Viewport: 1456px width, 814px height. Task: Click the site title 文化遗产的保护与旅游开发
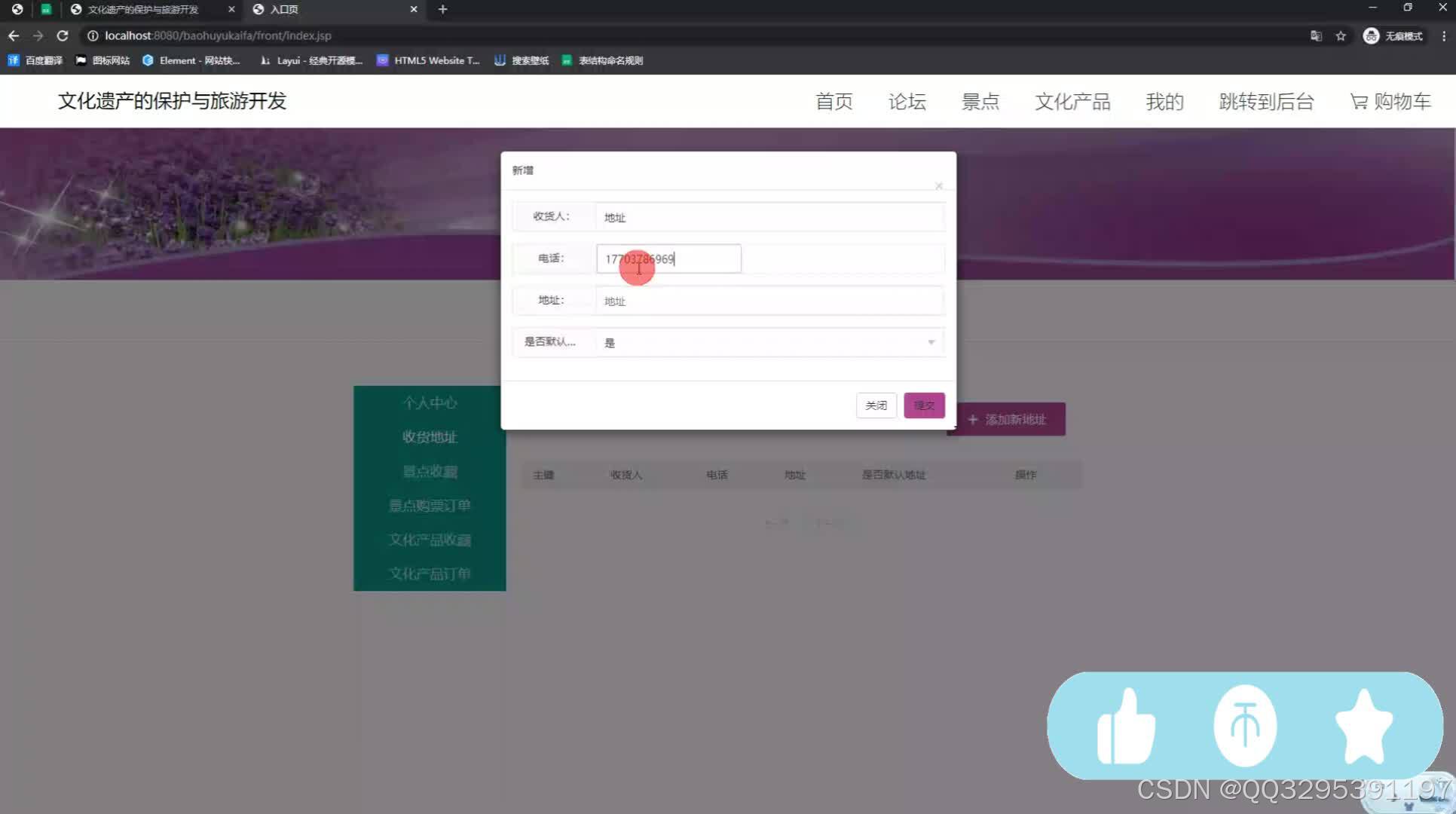(x=173, y=101)
